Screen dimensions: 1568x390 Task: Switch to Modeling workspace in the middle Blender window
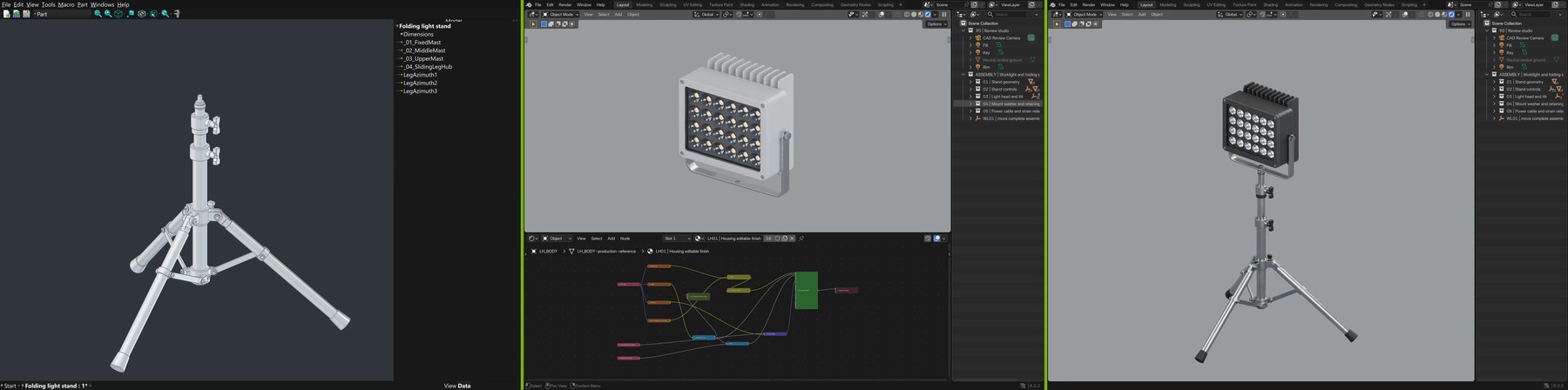(645, 4)
